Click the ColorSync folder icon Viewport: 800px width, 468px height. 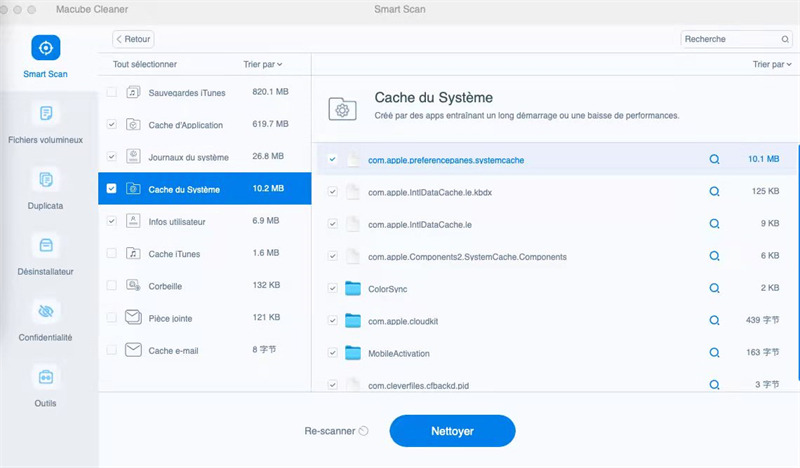353,288
